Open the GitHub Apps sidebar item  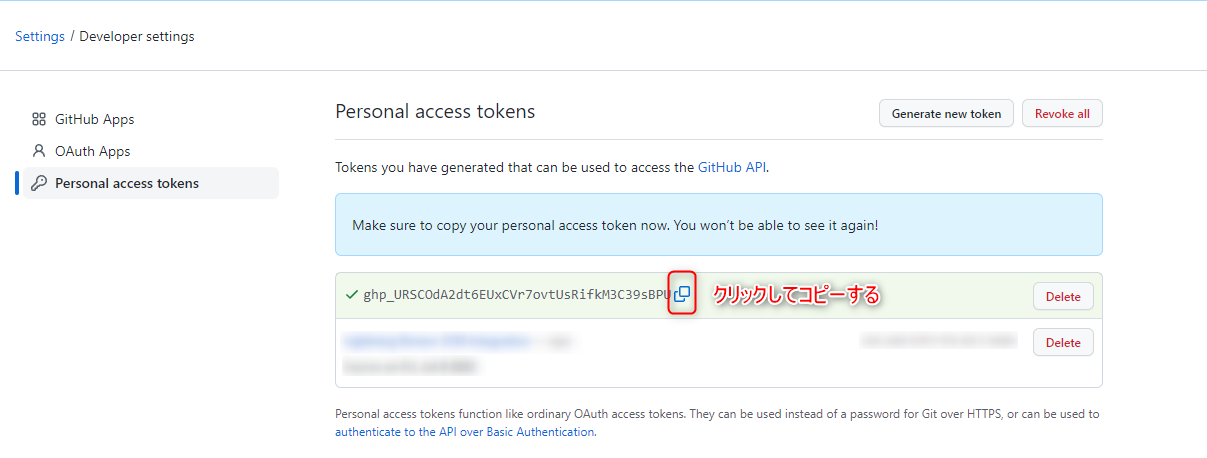[94, 119]
